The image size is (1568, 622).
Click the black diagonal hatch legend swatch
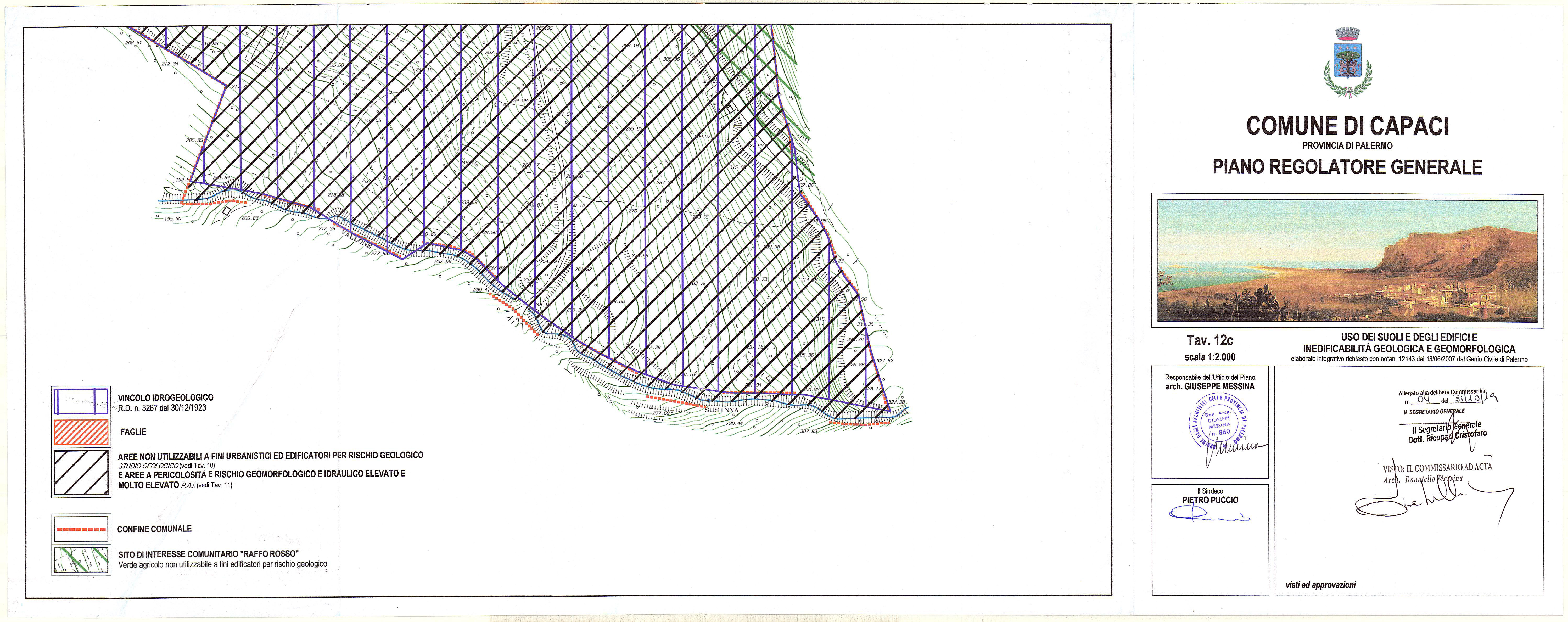81,473
